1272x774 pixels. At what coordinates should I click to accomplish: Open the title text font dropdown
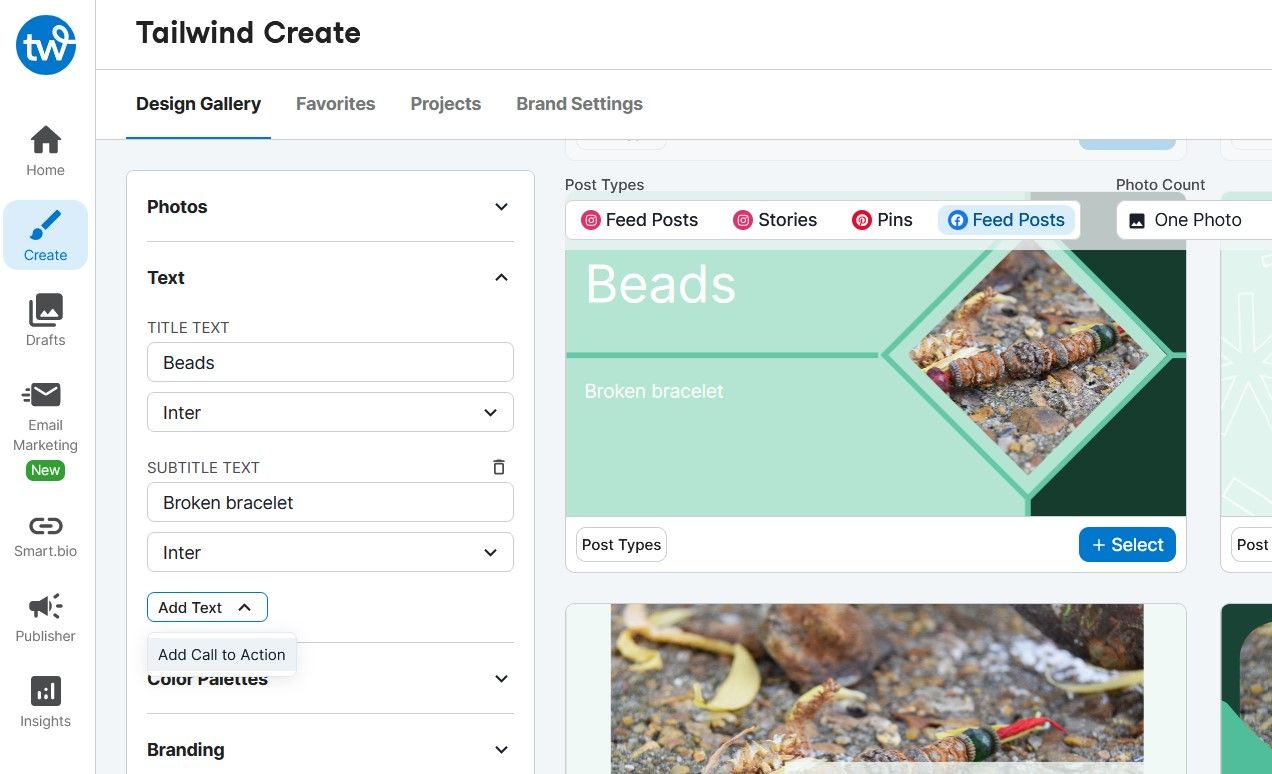[330, 412]
